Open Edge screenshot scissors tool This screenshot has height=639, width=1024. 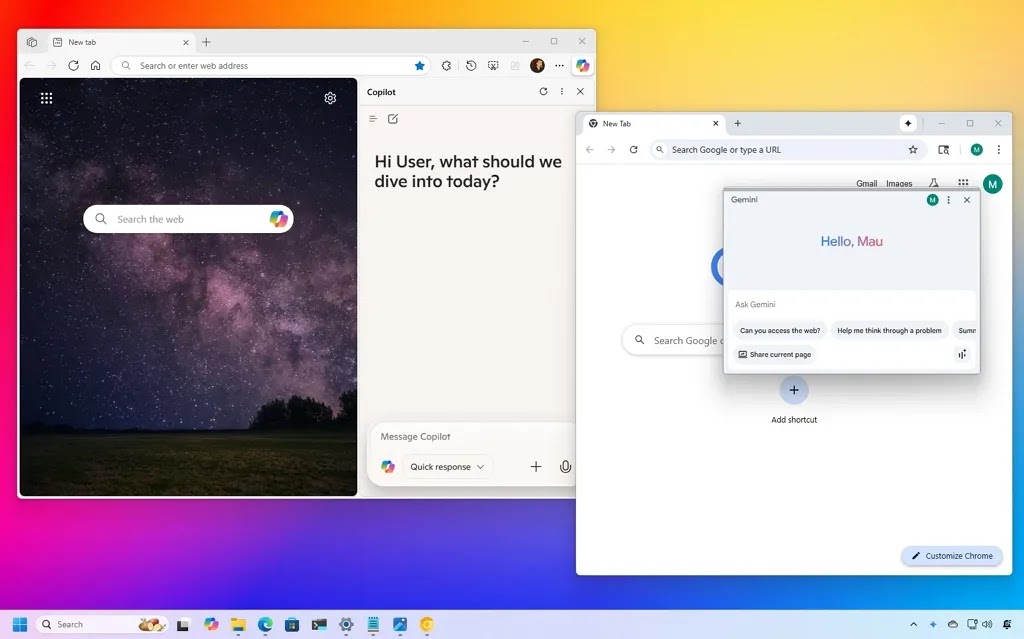tap(493, 65)
